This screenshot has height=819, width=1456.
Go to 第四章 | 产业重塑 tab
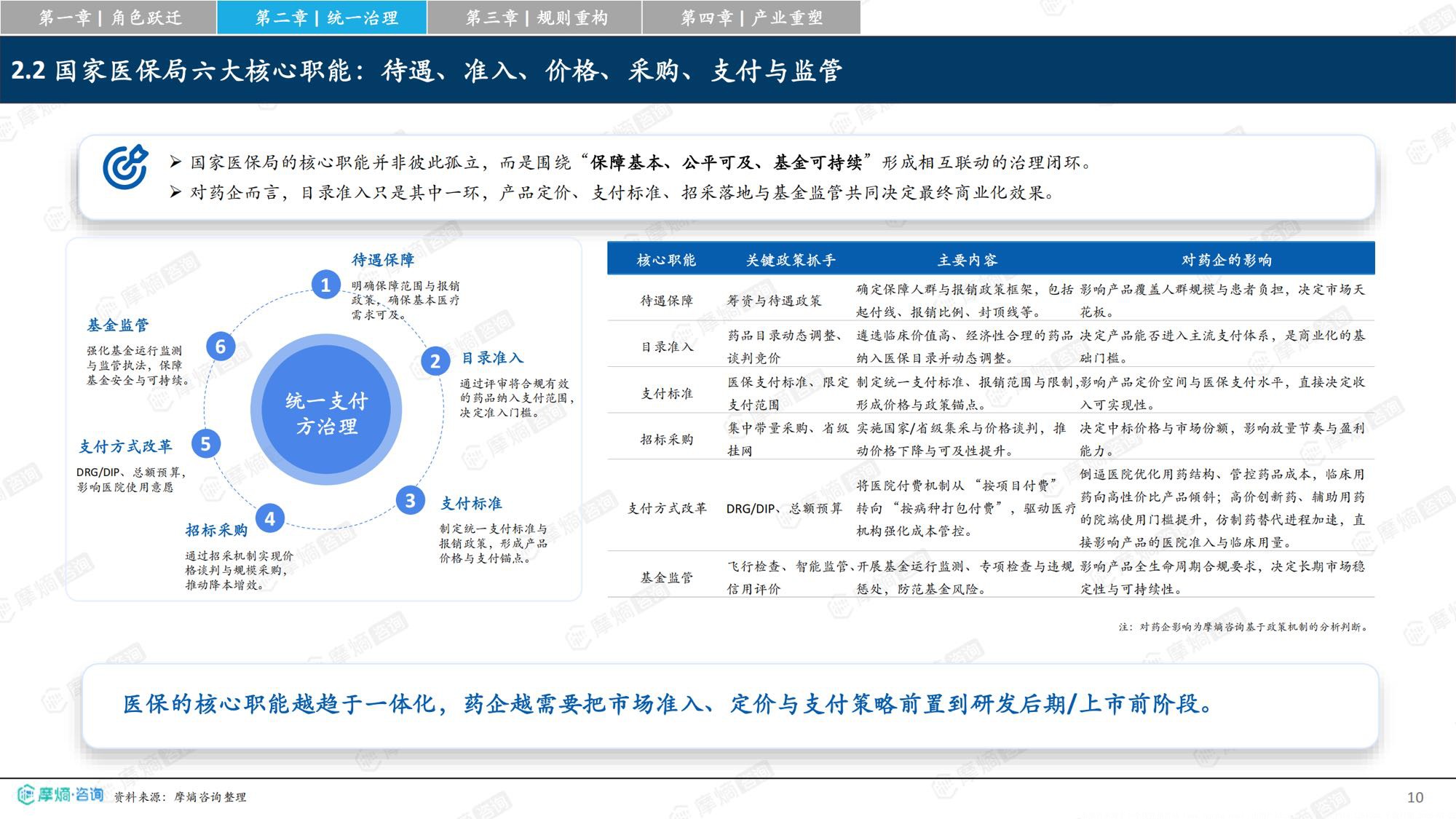[751, 17]
